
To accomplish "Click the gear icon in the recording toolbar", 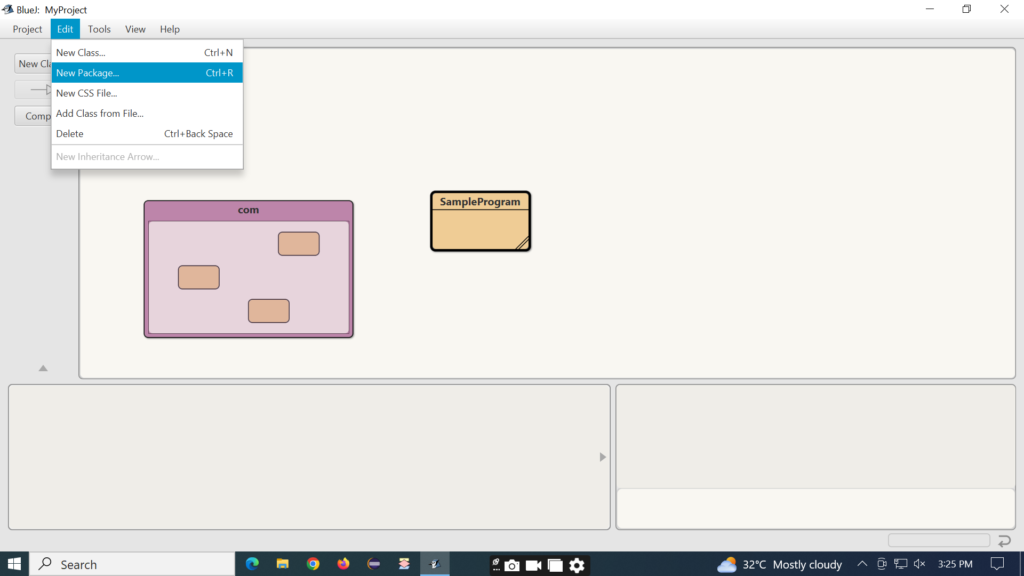I will pos(577,564).
